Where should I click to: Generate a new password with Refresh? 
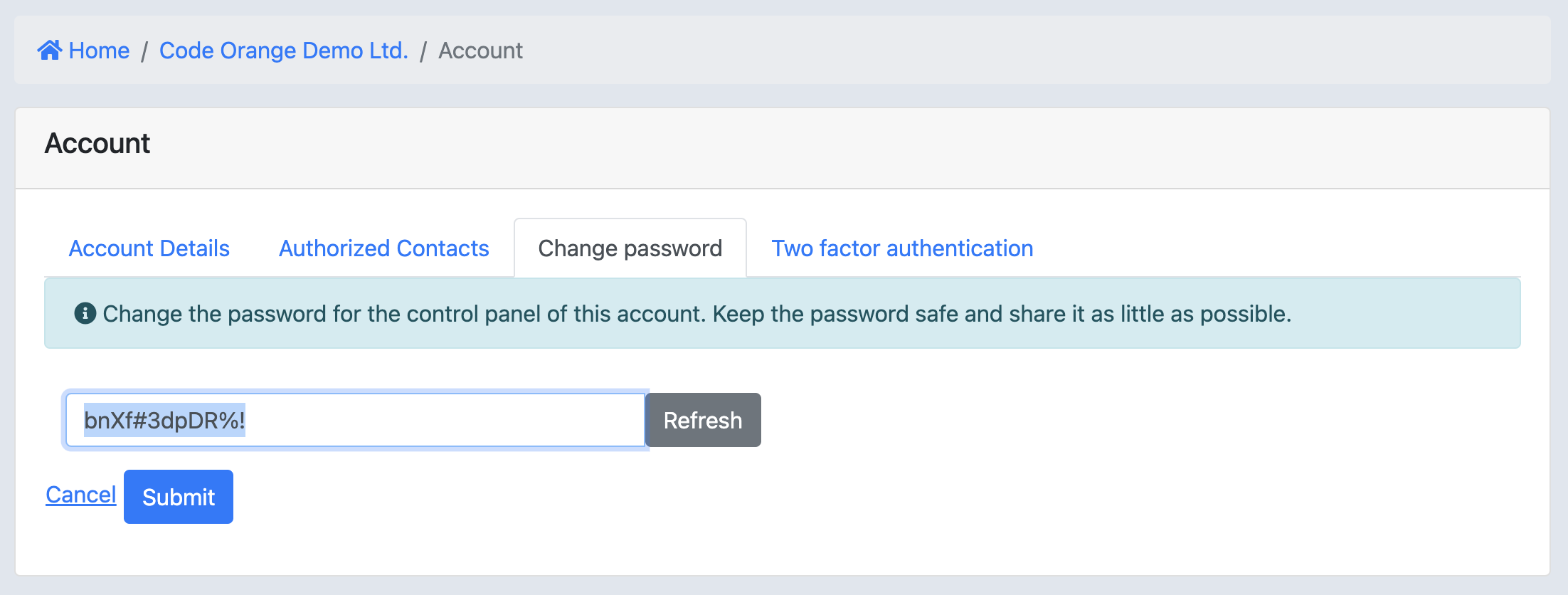click(x=703, y=420)
